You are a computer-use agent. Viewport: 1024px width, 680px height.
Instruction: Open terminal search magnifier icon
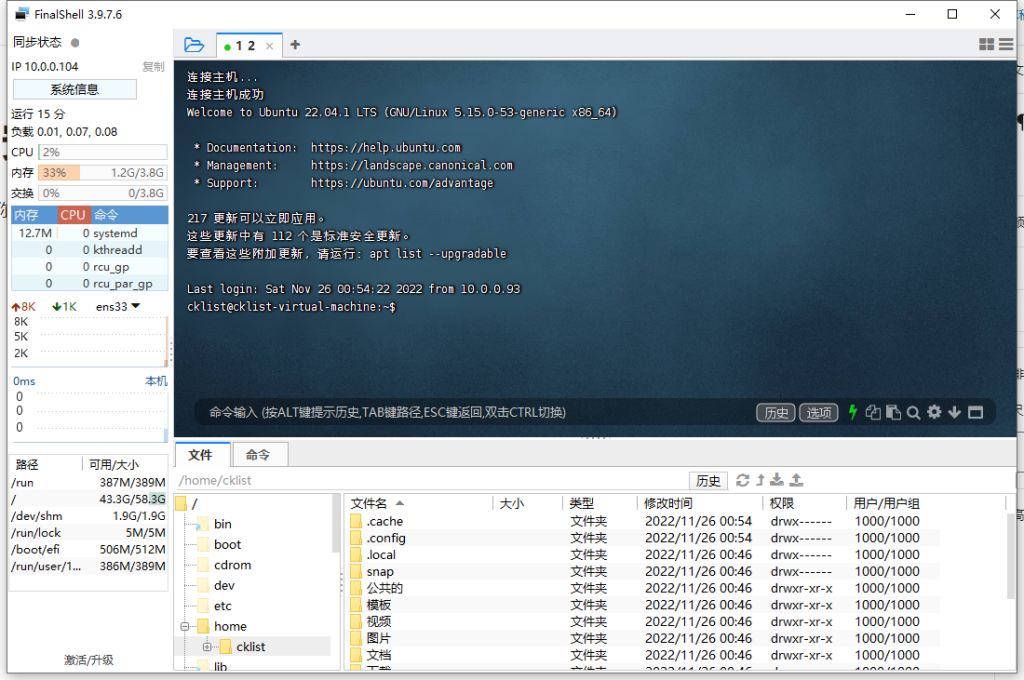coord(914,412)
